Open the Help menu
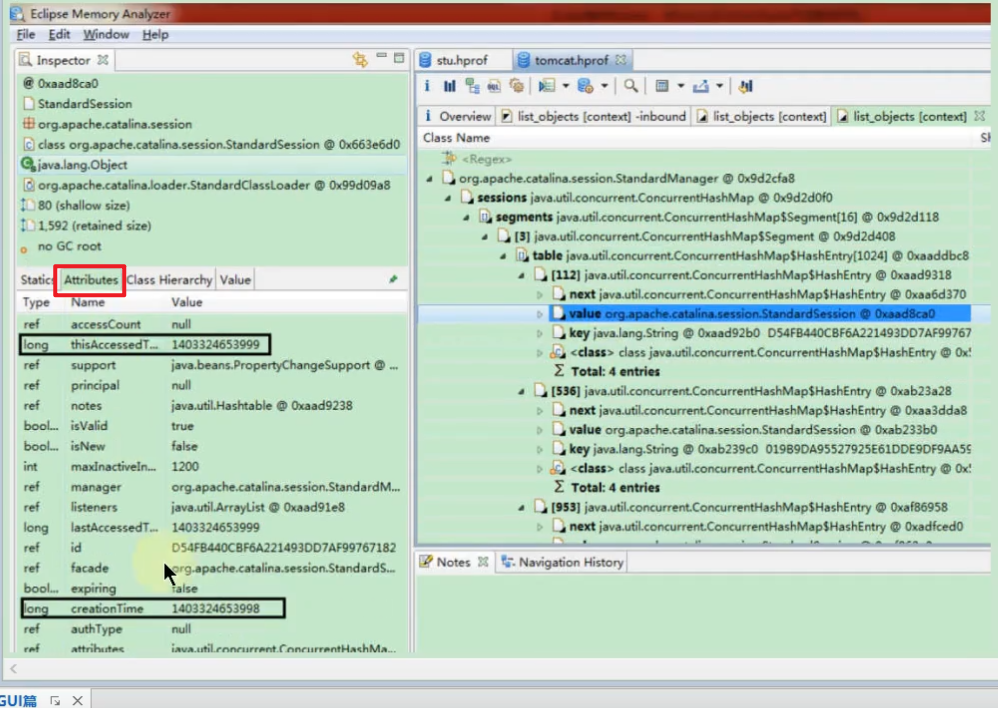The width and height of the screenshot is (998, 708). [155, 34]
